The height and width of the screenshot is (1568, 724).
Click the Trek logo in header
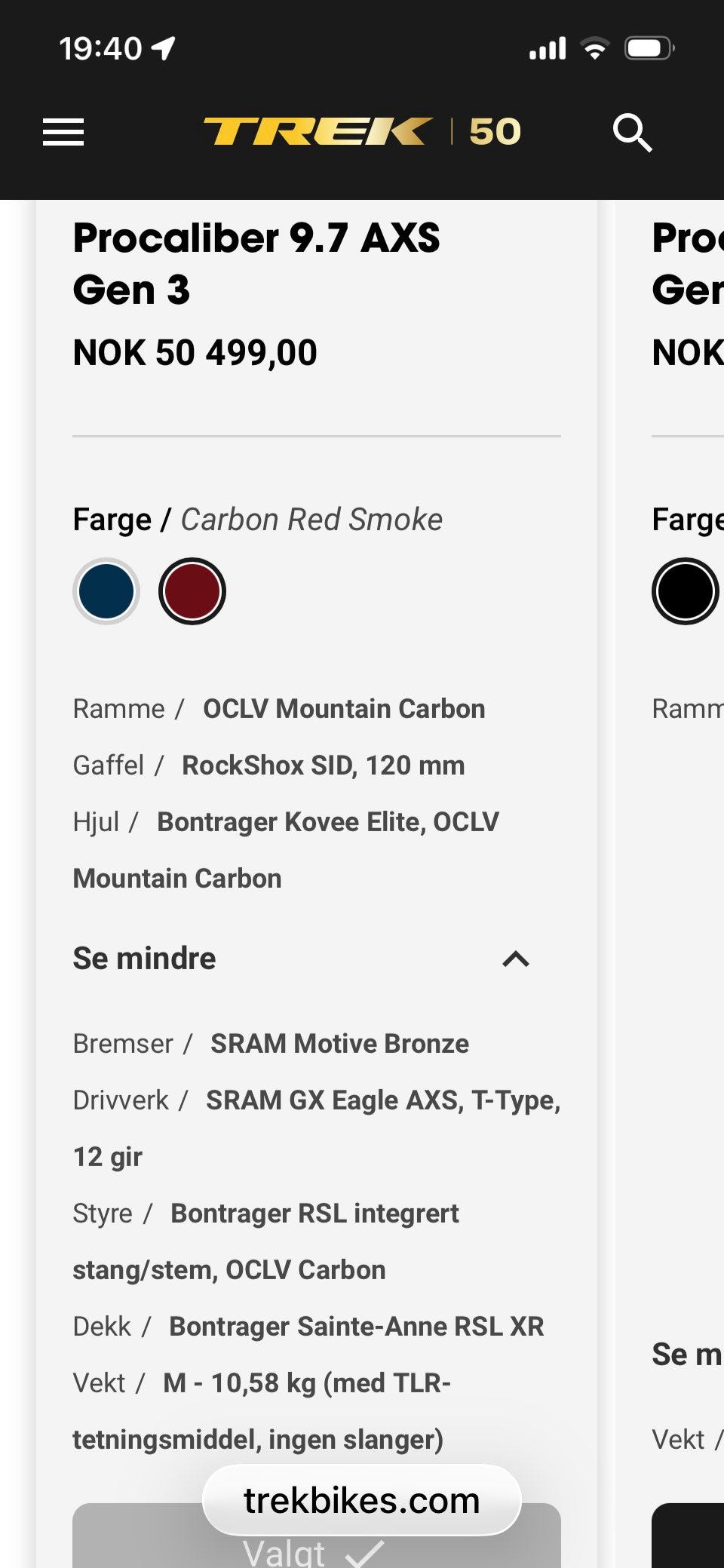(x=318, y=131)
